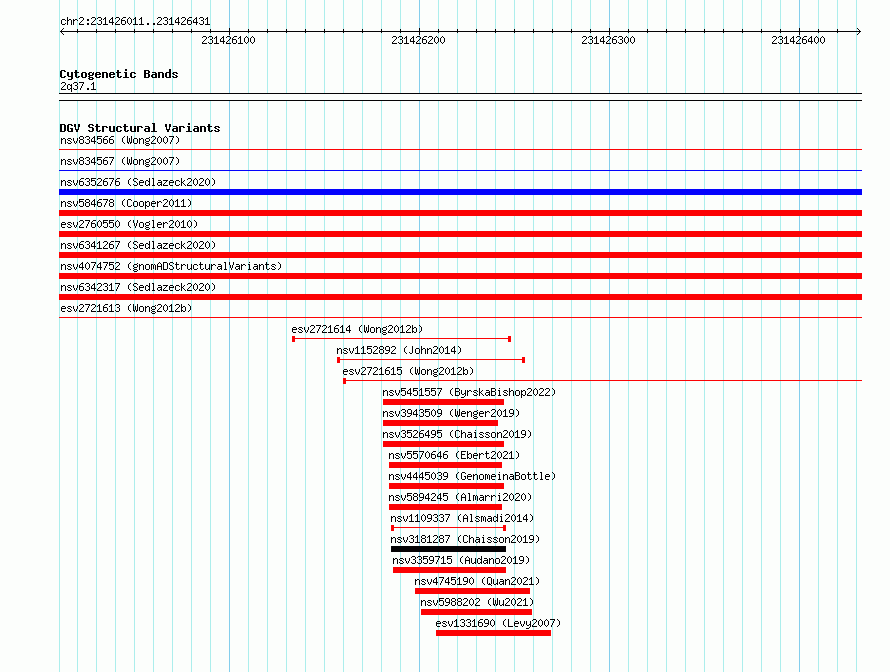Open the nsv5570646 (Ebert2021) variant

coord(454,455)
